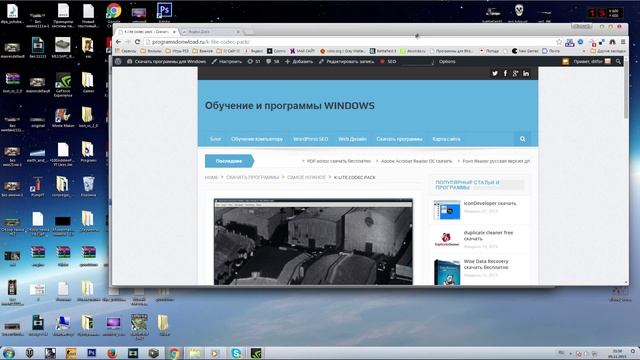Viewport: 640px width, 360px height.
Task: Open Google Chrome shortcut on the desktop
Action: 114,11
